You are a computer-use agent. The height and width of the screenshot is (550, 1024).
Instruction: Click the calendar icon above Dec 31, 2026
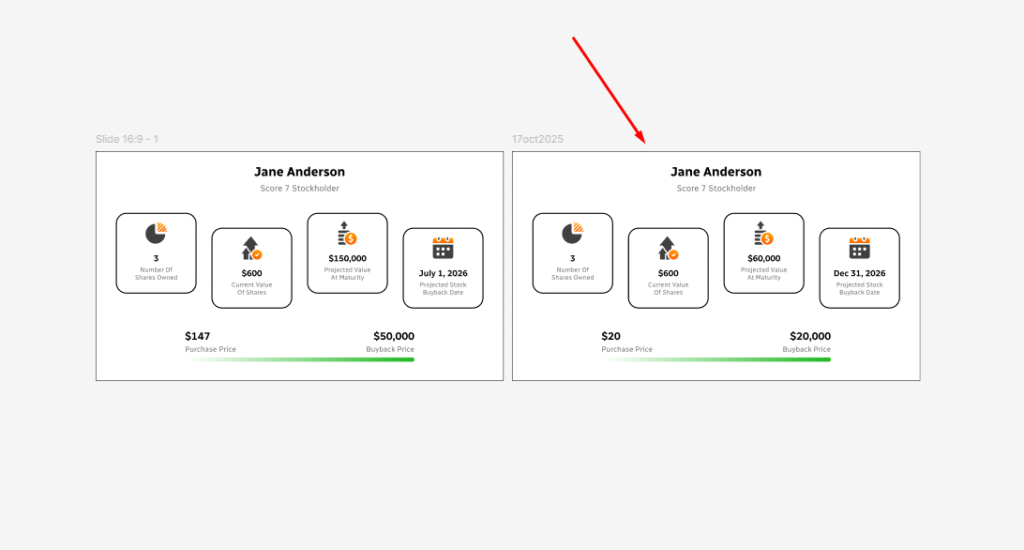pyautogui.click(x=859, y=248)
